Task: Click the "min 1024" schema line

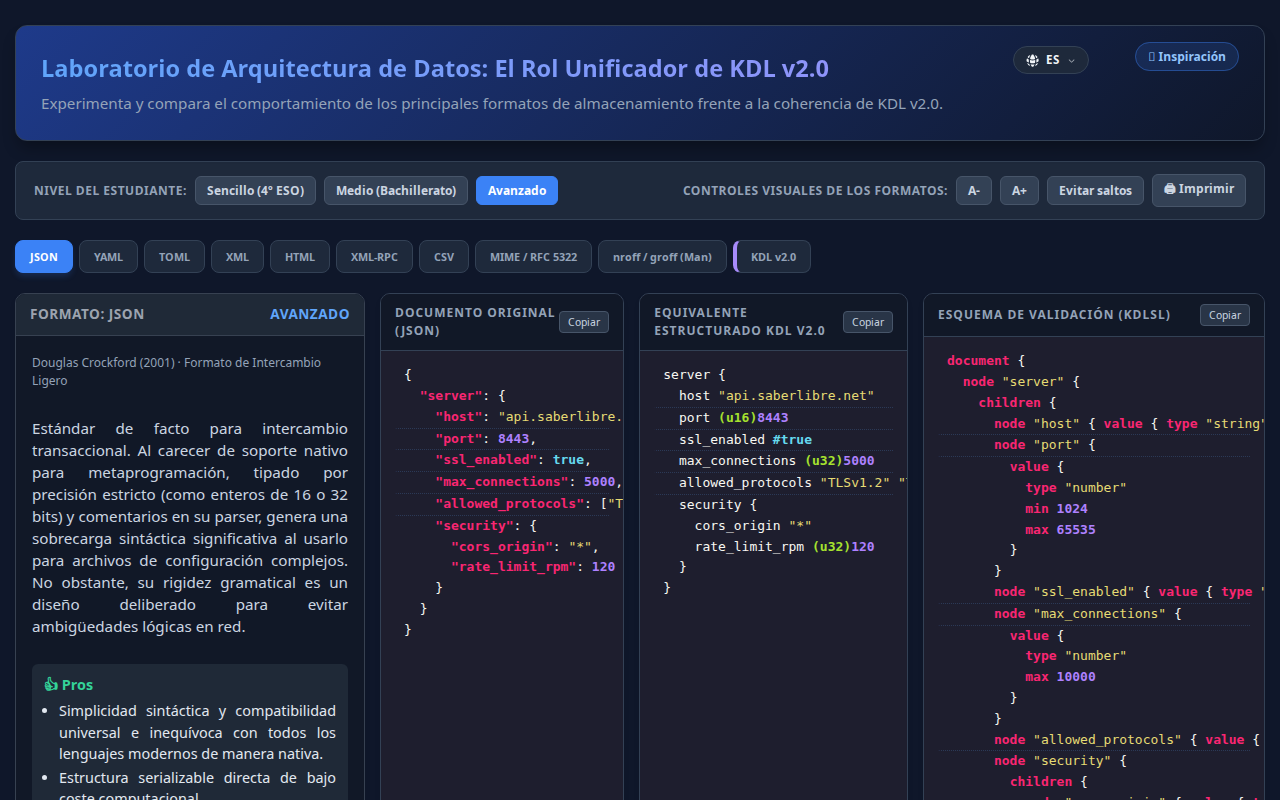Action: 1056,508
